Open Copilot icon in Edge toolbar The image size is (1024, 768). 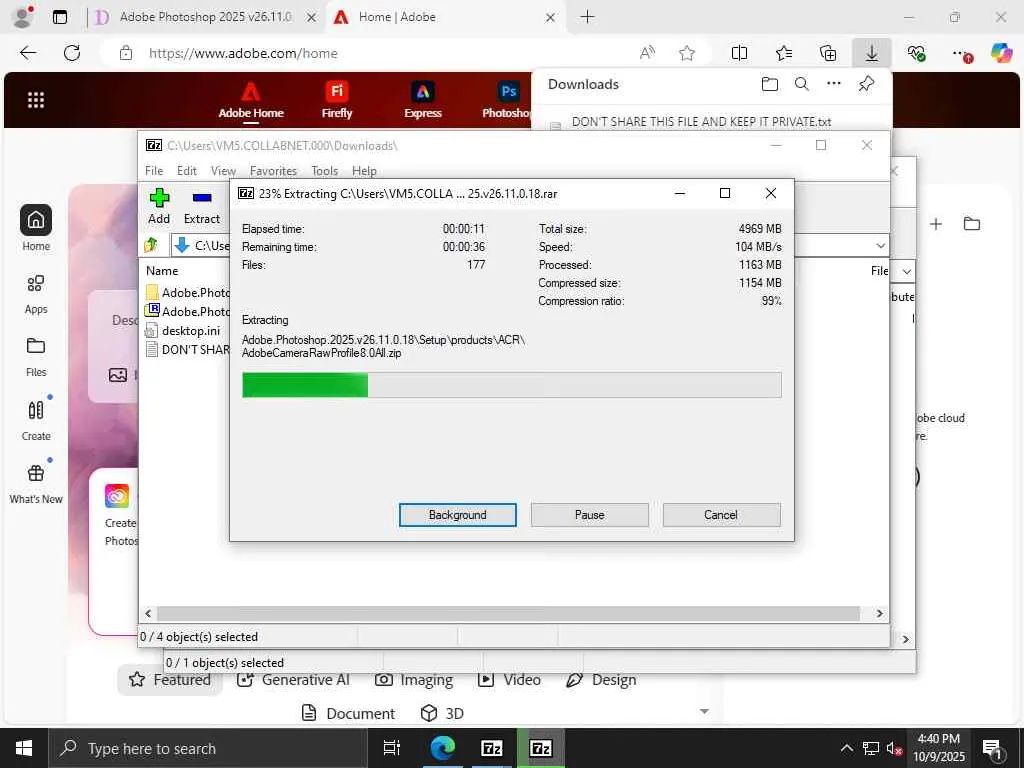point(1001,53)
